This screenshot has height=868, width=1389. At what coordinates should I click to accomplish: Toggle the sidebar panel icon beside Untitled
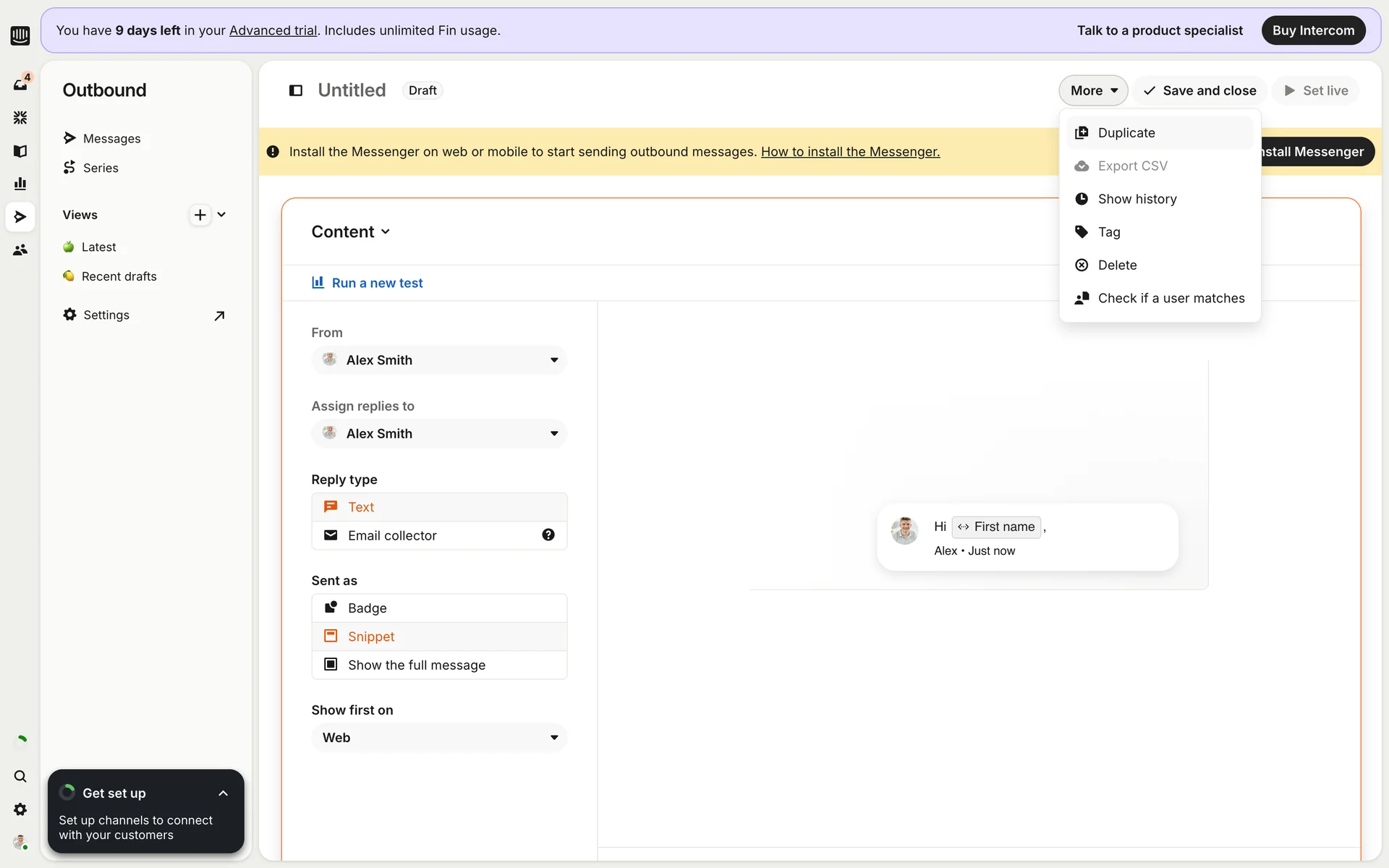pos(296,90)
